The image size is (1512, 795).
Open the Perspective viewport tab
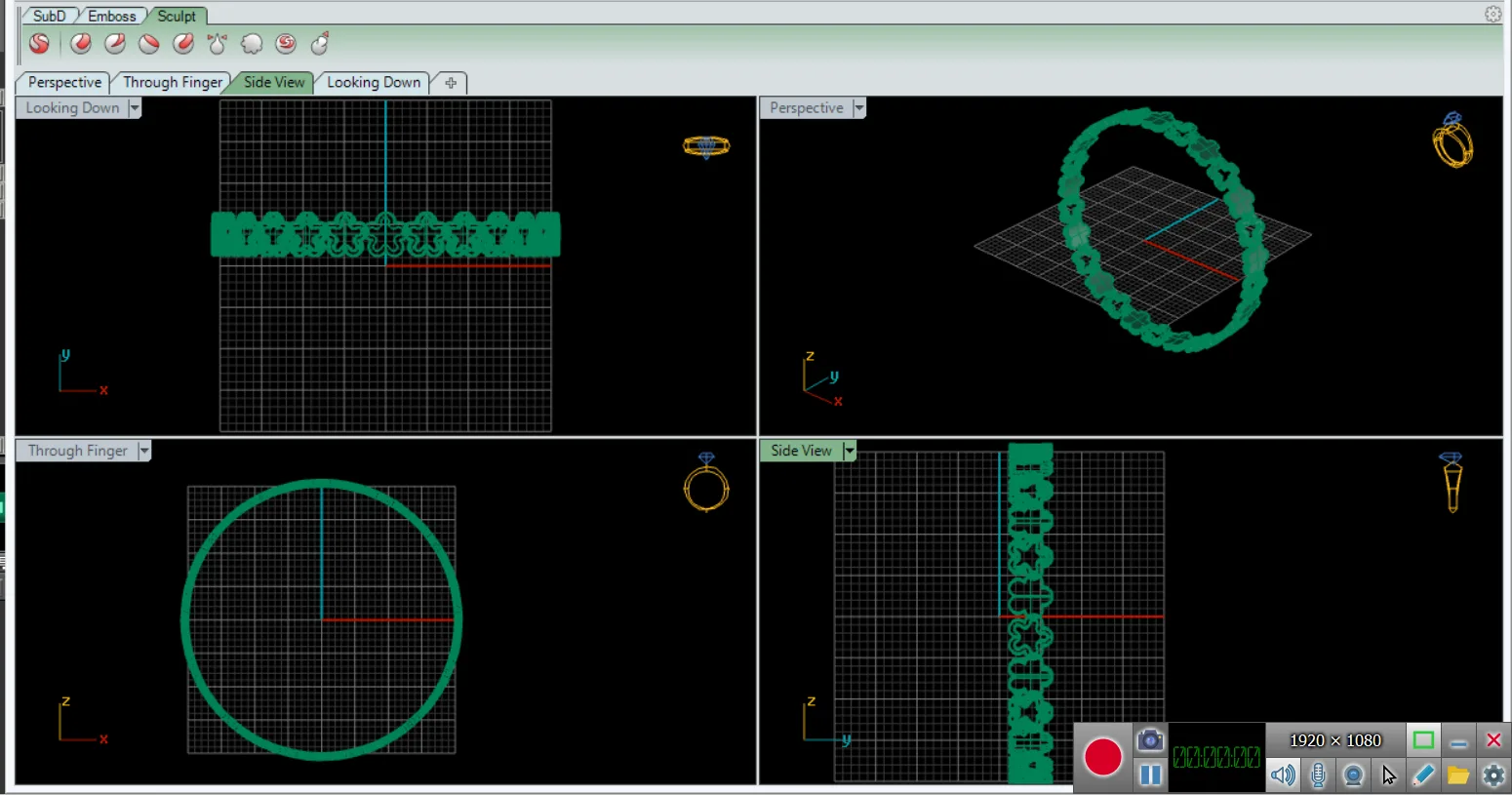[64, 83]
